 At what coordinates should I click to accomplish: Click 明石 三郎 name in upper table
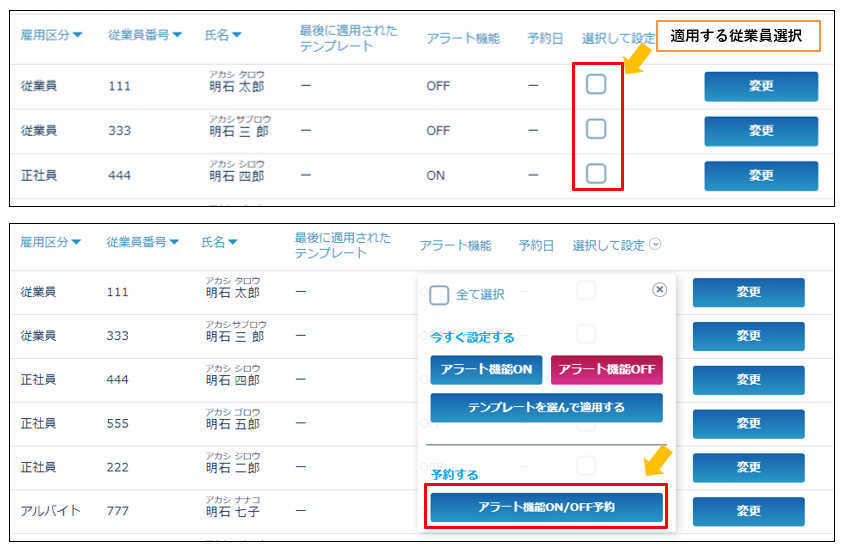pos(239,132)
